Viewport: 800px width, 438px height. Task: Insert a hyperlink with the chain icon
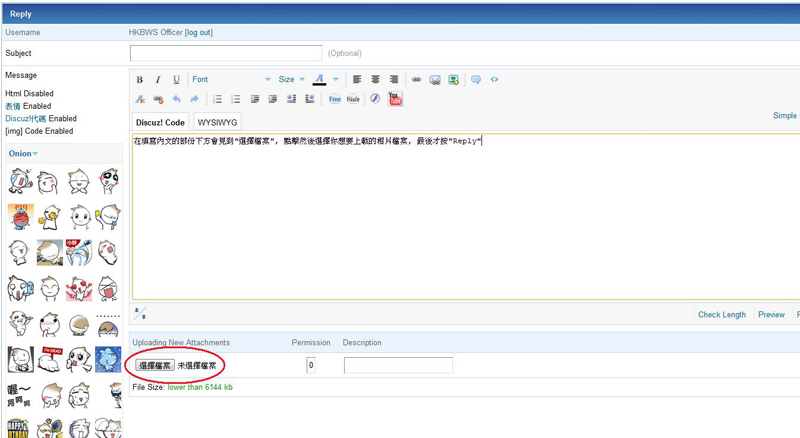click(417, 80)
